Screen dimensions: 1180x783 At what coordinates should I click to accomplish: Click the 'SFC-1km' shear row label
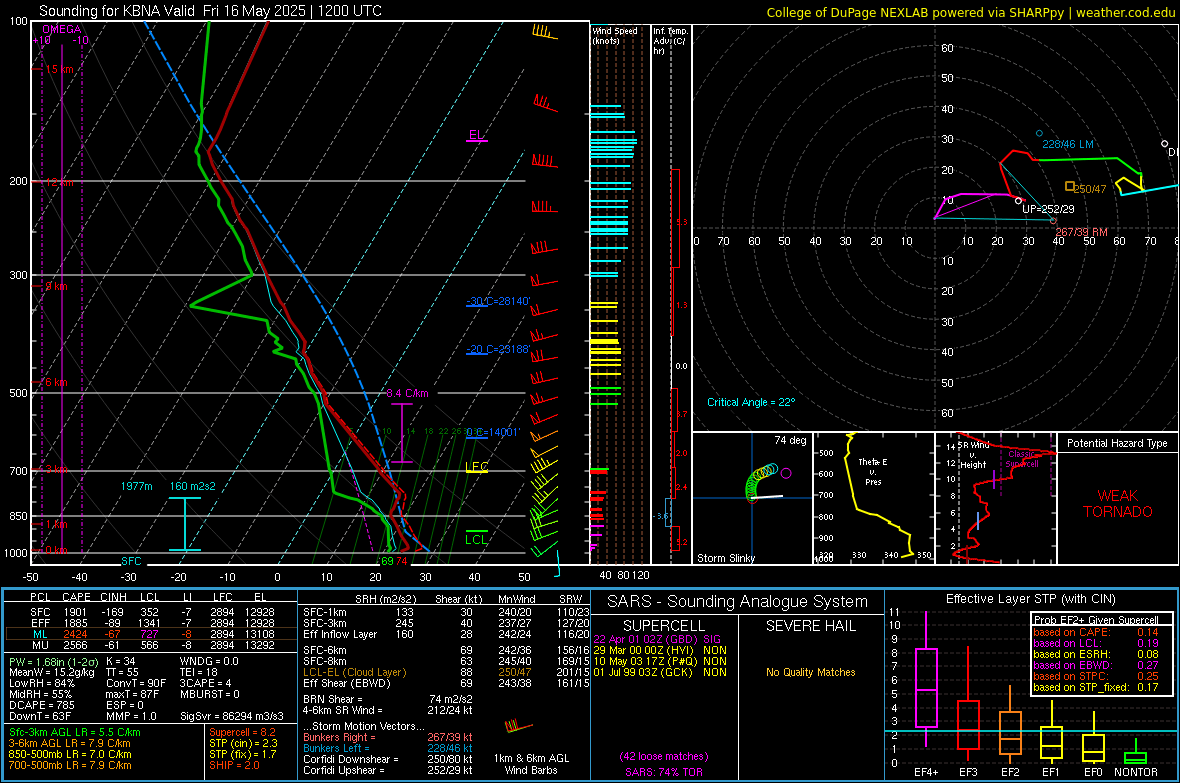(x=324, y=612)
